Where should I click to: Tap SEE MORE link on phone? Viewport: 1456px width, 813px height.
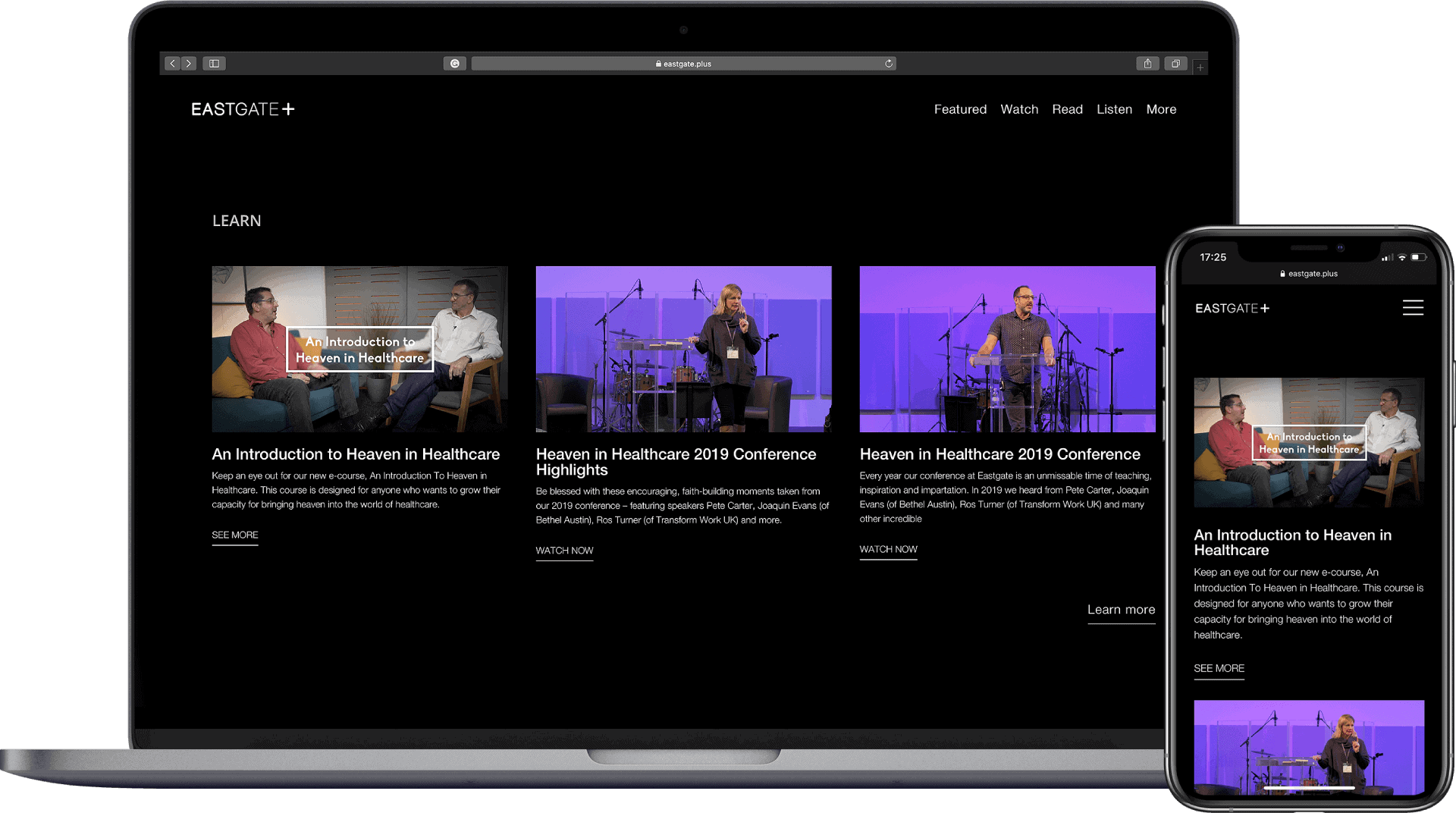[1219, 669]
